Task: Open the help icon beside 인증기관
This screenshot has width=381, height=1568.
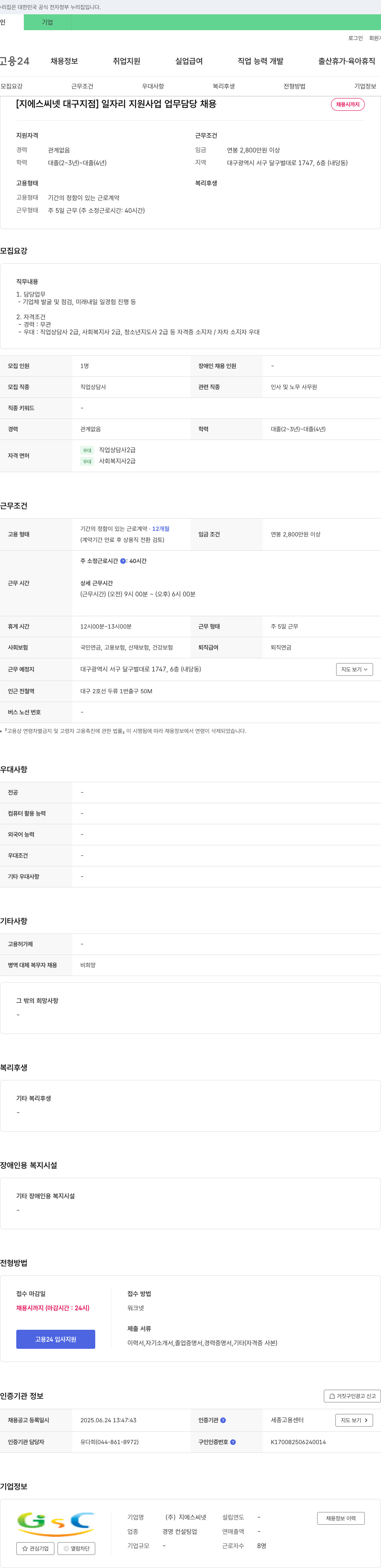Action: click(223, 1420)
